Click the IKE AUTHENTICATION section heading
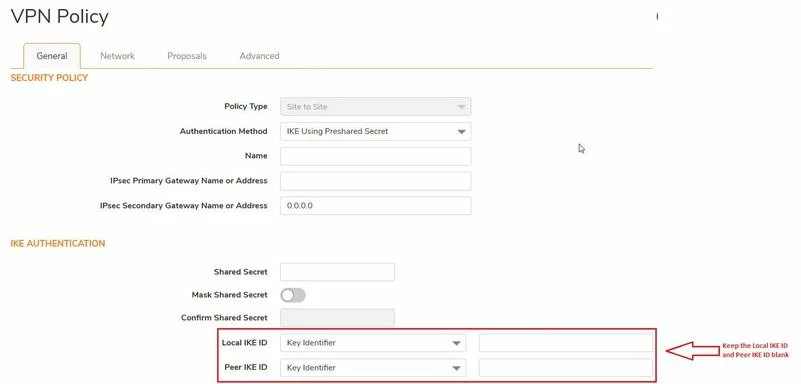Screen dimensions: 801x384 [x=58, y=244]
